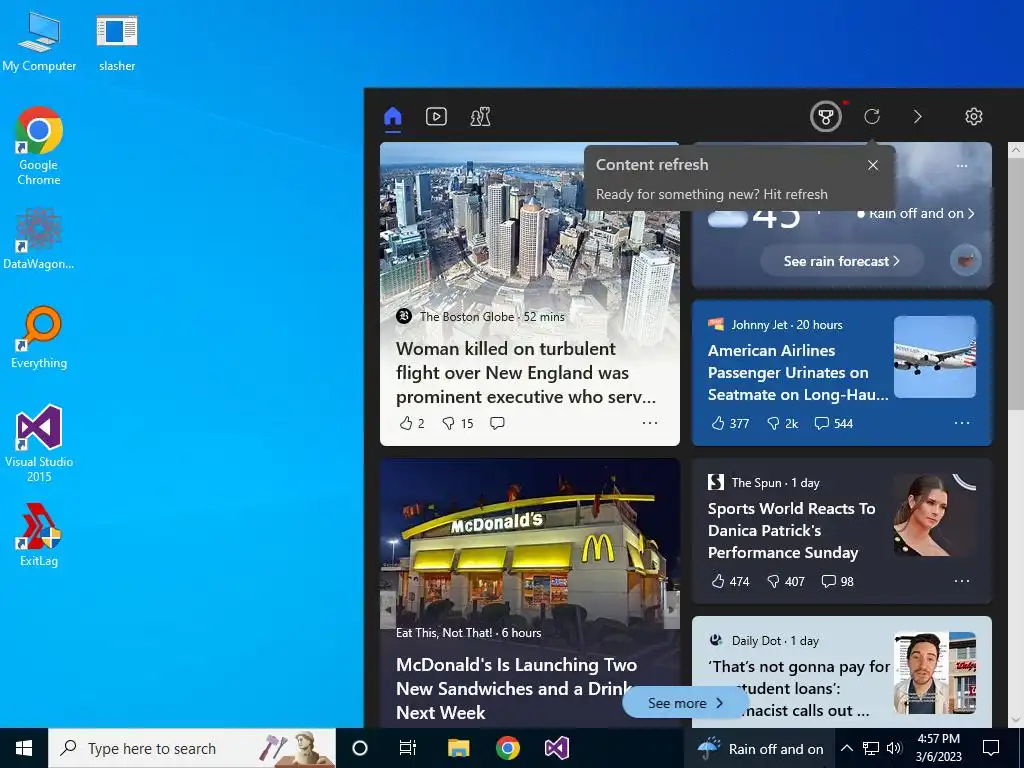This screenshot has width=1024, height=768.
Task: Open File Explorer from taskbar
Action: pyautogui.click(x=458, y=748)
